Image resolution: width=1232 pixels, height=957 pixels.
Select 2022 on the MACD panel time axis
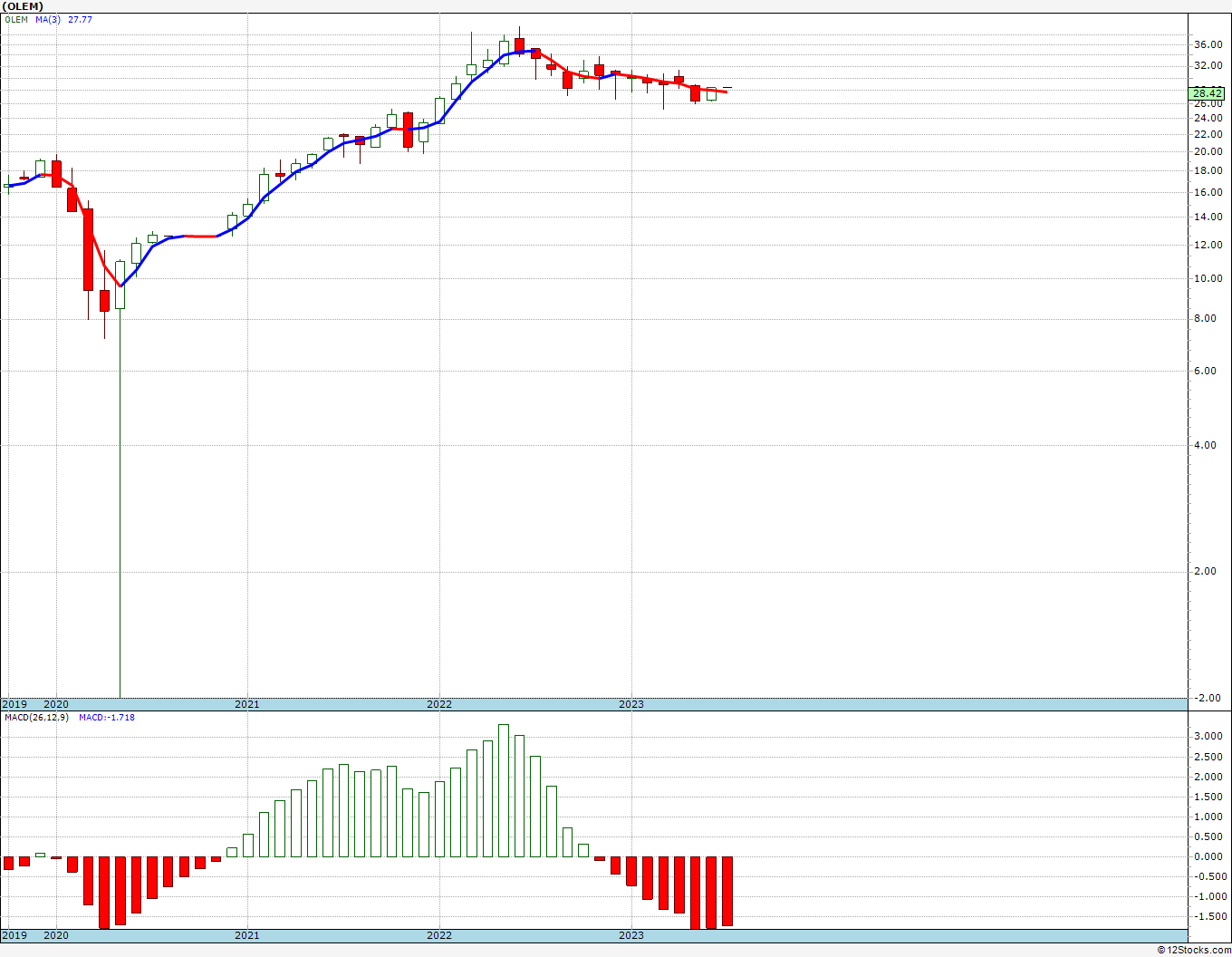439,935
